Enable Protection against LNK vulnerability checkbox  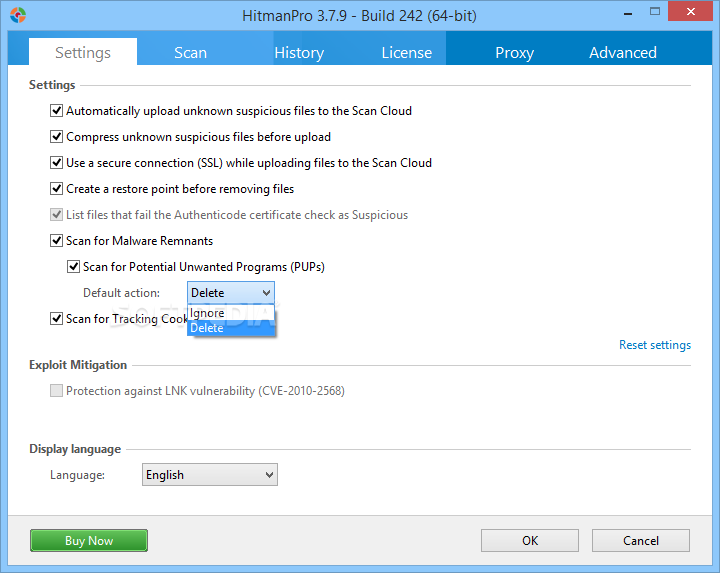[x=56, y=391]
